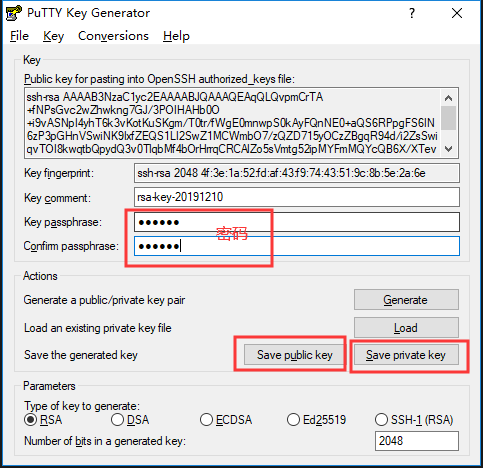Click the question mark help button
Screen dimensions: 483x468
(412, 13)
